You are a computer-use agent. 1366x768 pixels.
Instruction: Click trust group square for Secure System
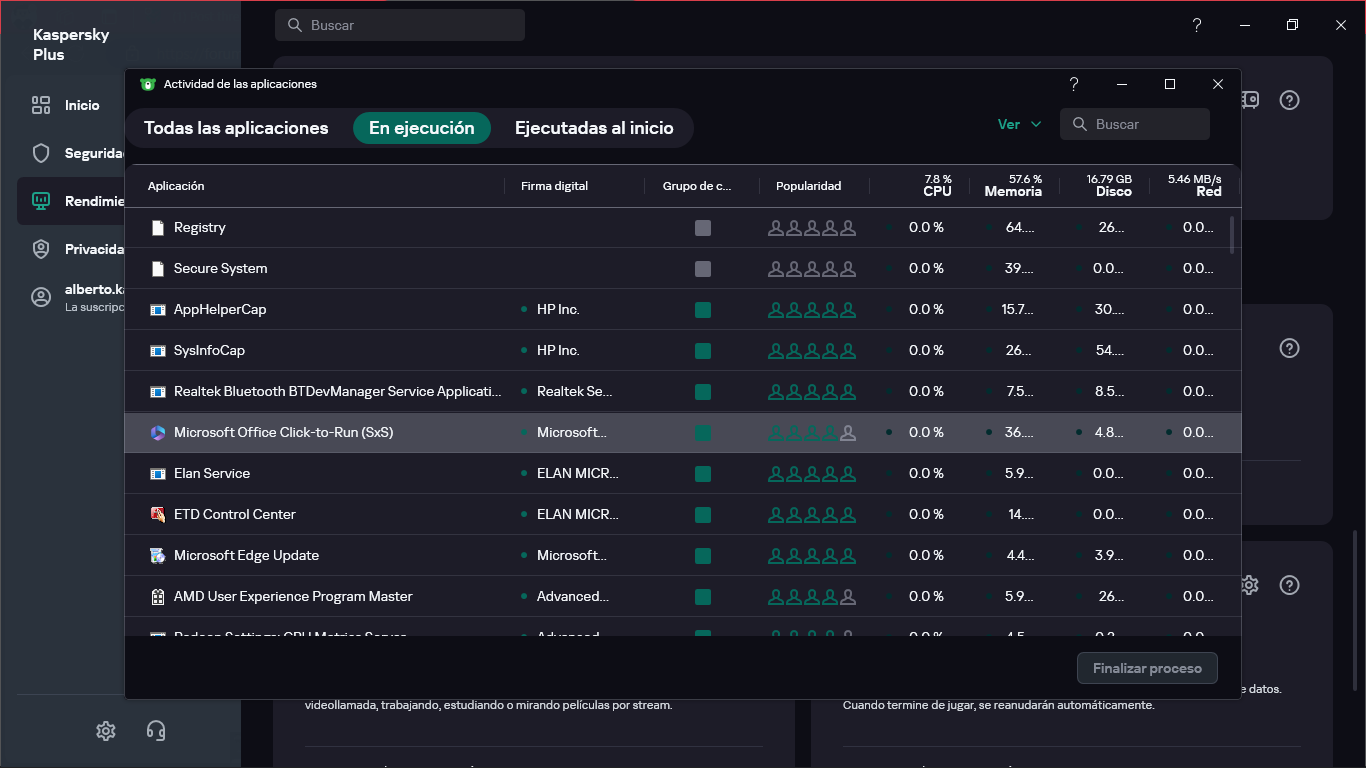[703, 269]
